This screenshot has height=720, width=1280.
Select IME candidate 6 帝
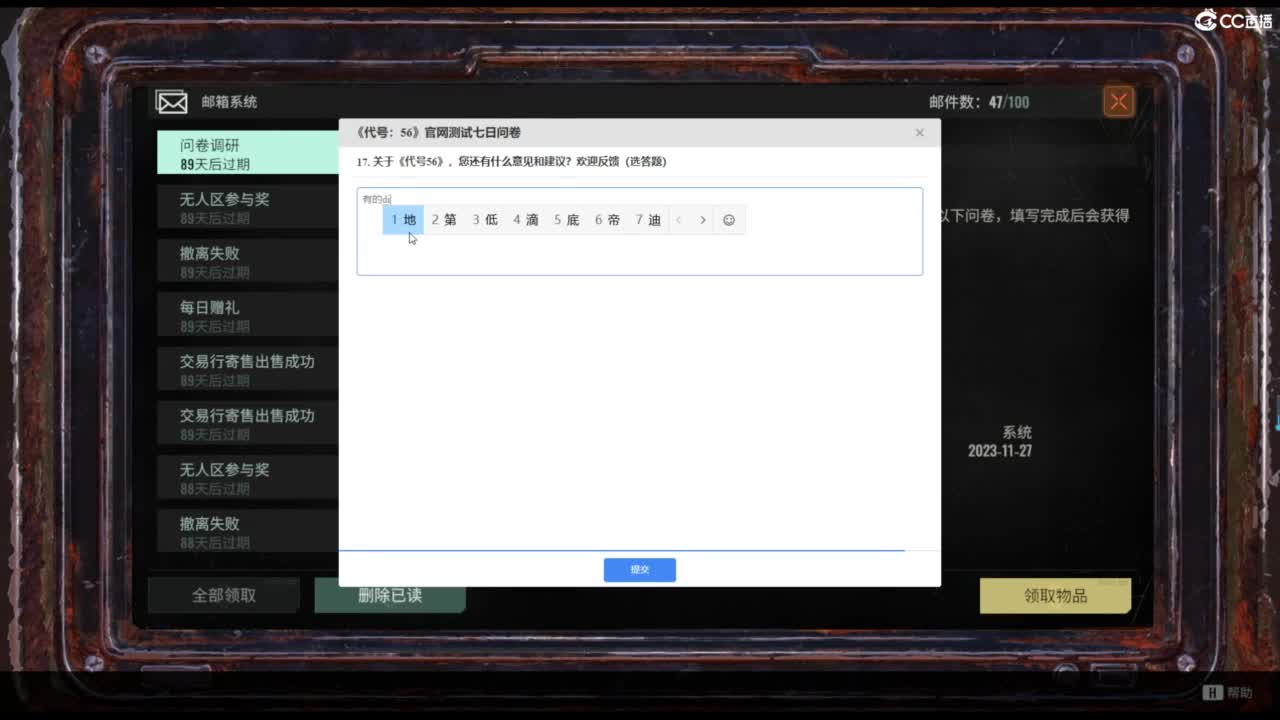[x=608, y=220]
